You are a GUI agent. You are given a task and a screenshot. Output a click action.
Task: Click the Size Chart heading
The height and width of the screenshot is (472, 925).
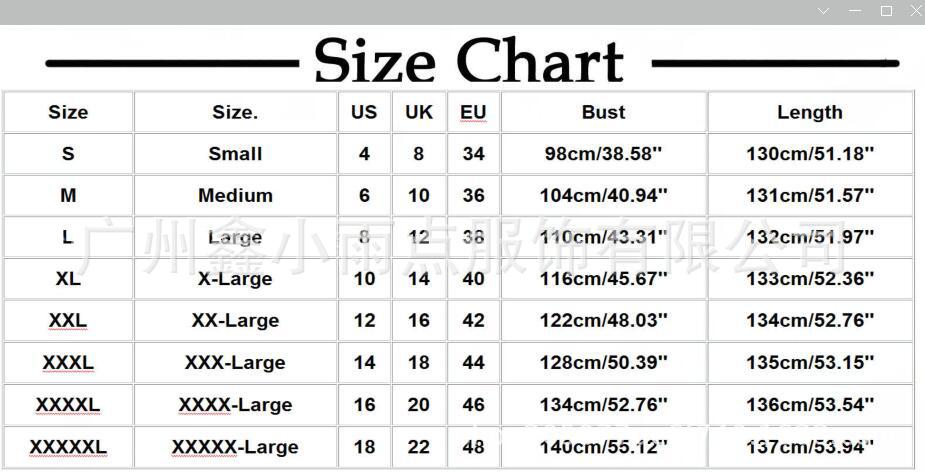click(x=468, y=61)
